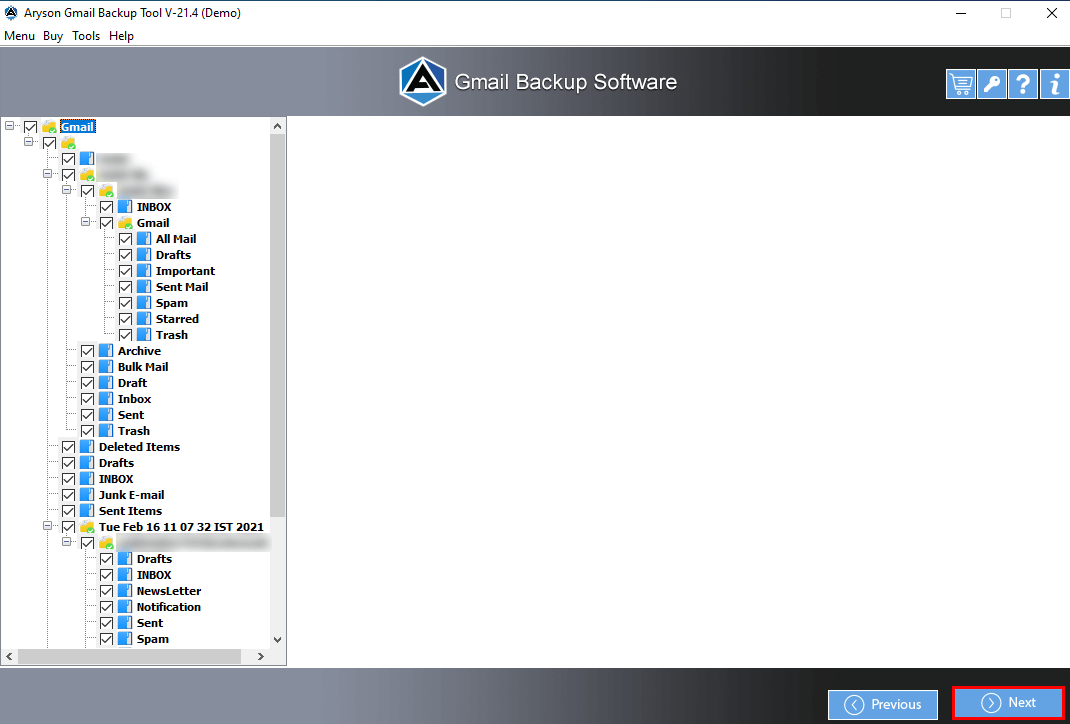Toggle the Bulk Mail checkbox

(87, 367)
